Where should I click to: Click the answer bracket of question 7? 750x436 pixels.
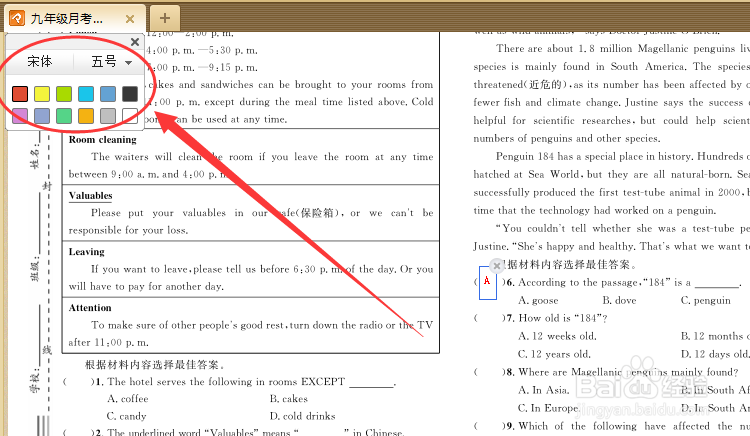click(x=490, y=318)
